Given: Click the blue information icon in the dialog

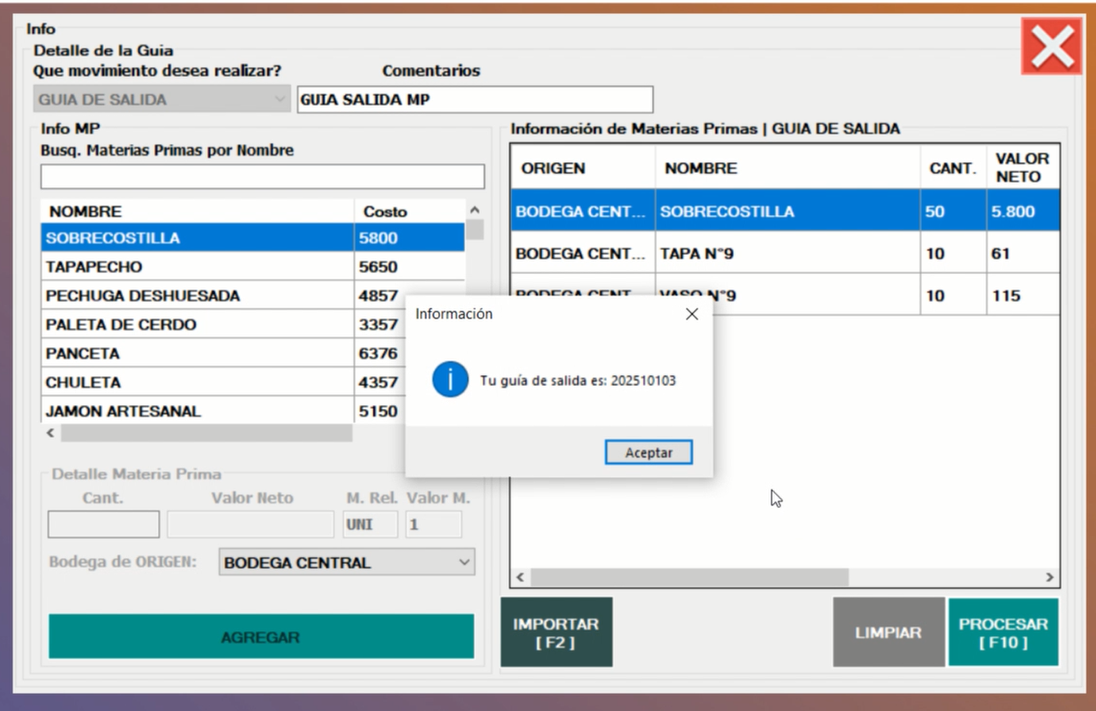Looking at the screenshot, I should [450, 380].
